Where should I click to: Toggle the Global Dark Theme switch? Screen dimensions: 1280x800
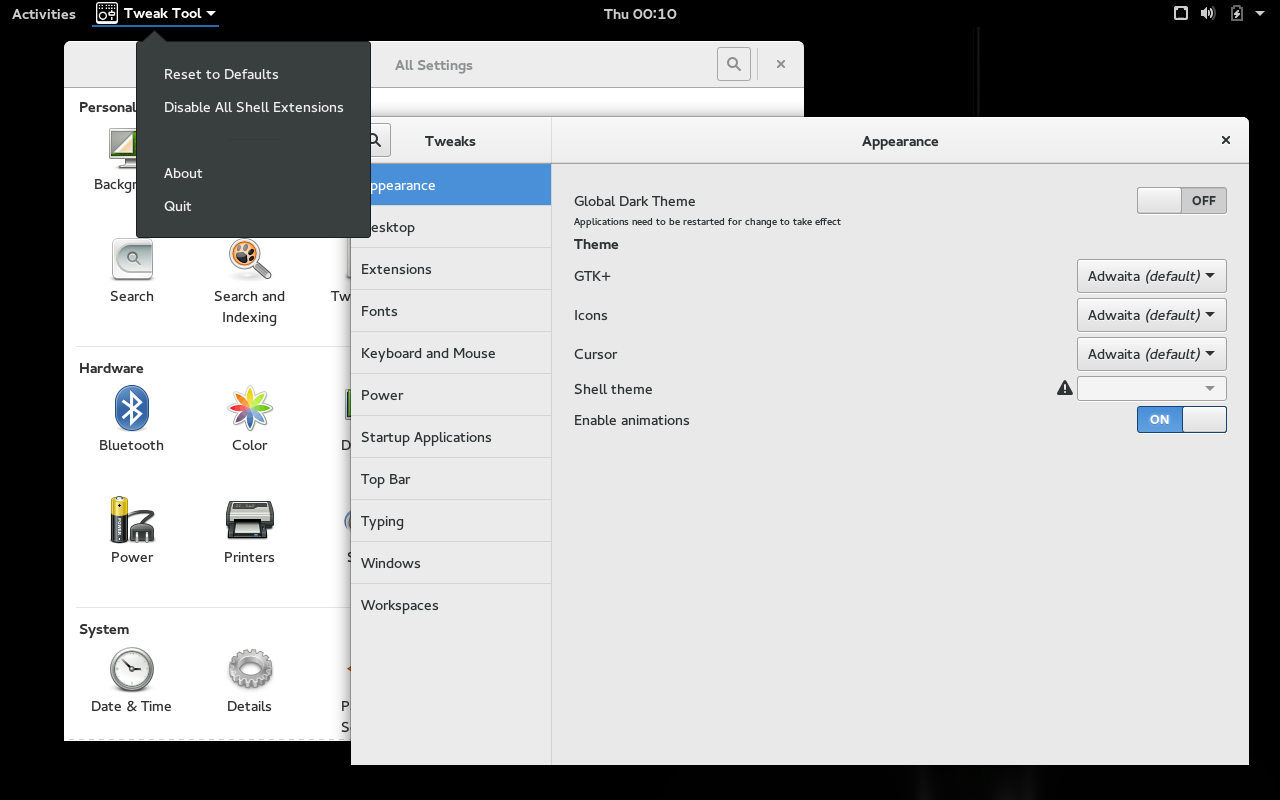(x=1181, y=201)
